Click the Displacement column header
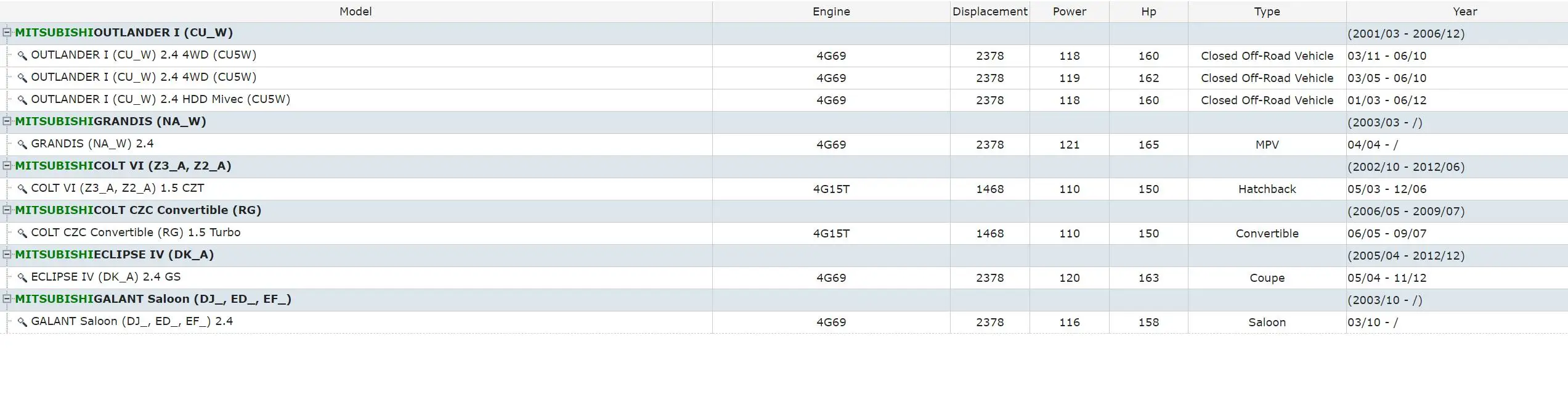Viewport: 1568px width, 399px height. pos(989,12)
